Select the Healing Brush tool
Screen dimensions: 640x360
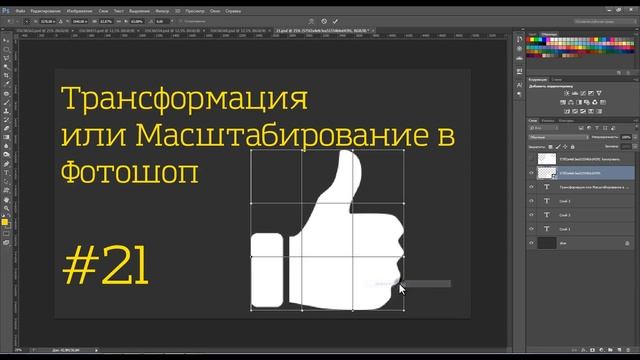6,93
